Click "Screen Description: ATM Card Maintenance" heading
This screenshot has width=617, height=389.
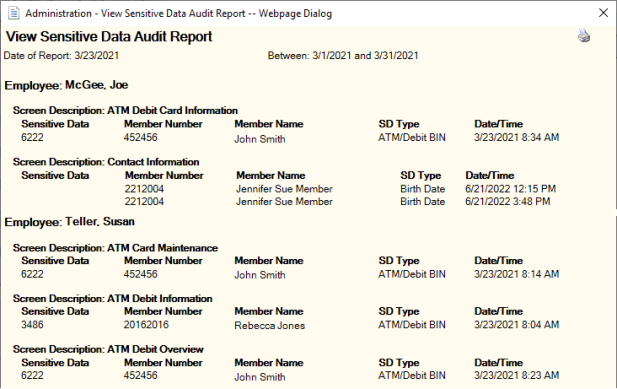[115, 248]
